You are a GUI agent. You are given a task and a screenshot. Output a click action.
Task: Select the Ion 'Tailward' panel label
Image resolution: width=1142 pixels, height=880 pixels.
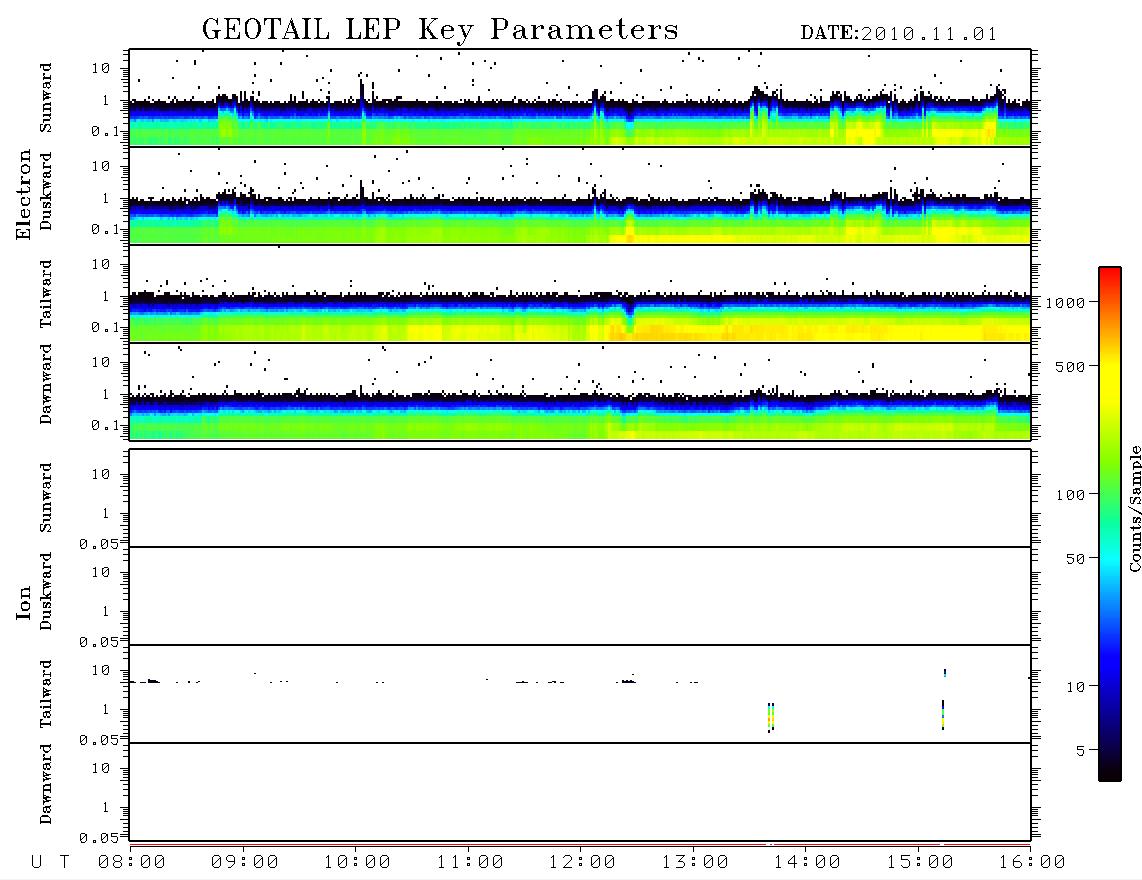46,694
